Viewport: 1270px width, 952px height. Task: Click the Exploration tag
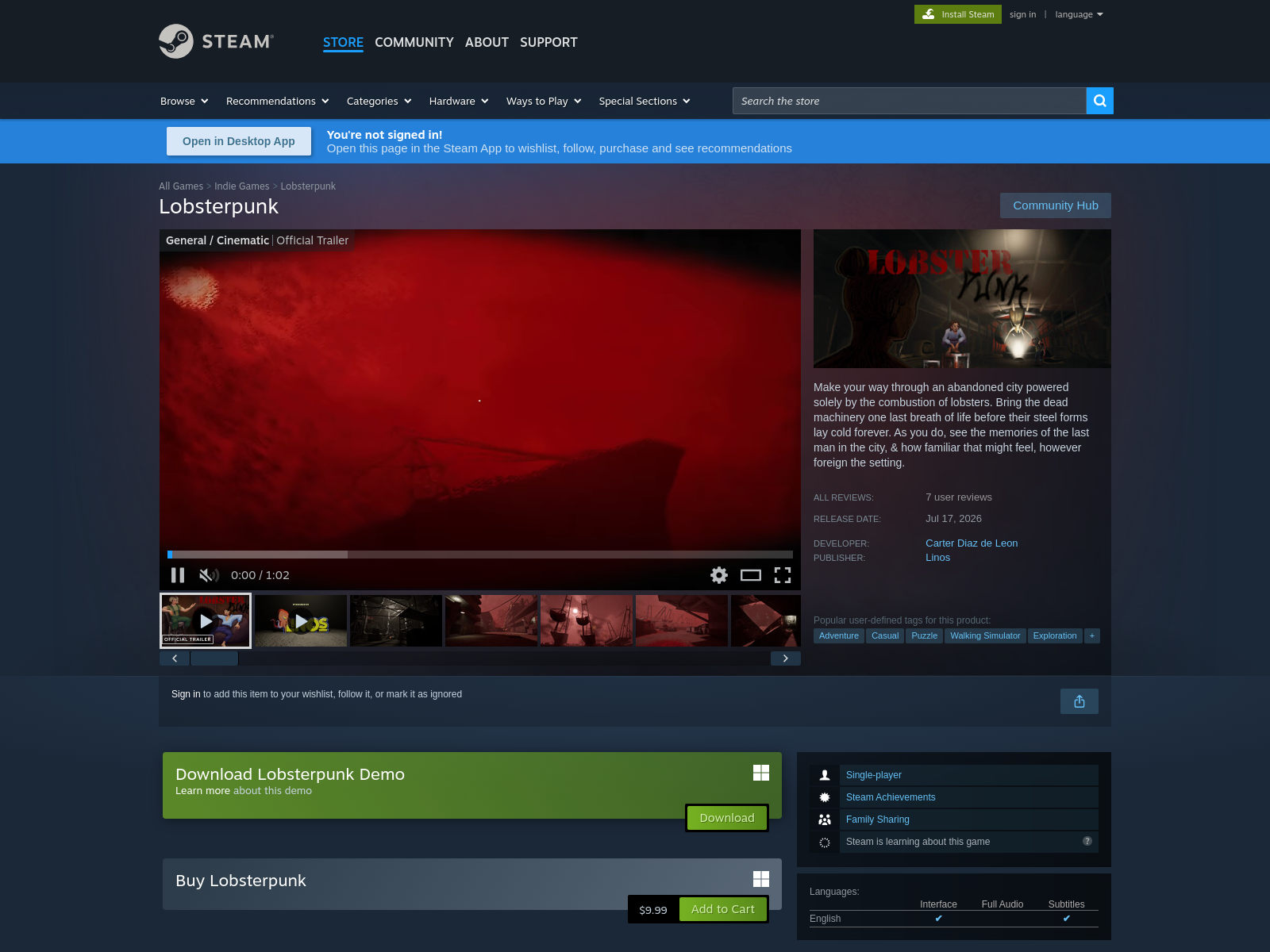pyautogui.click(x=1055, y=635)
